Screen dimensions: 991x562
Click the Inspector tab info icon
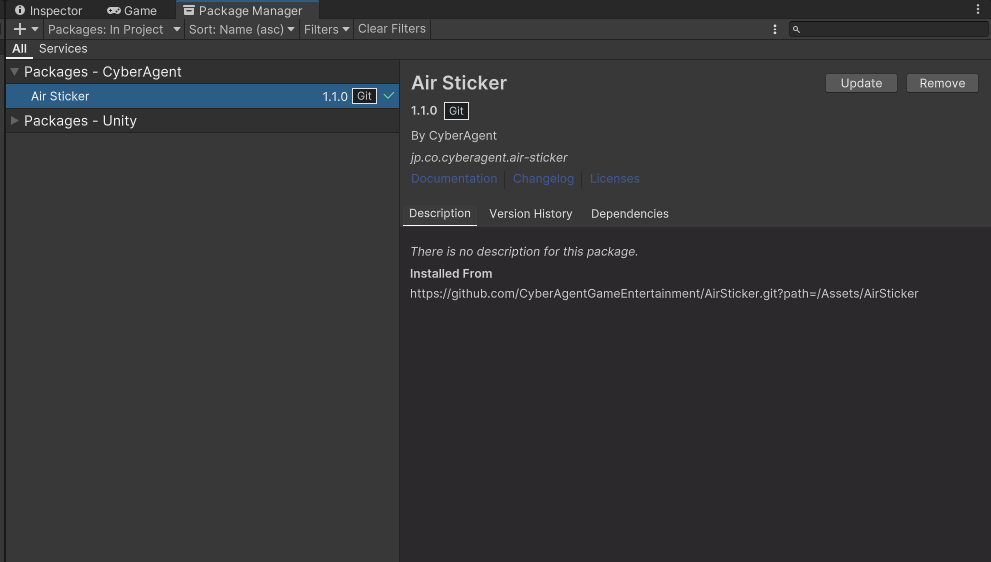pyautogui.click(x=20, y=10)
